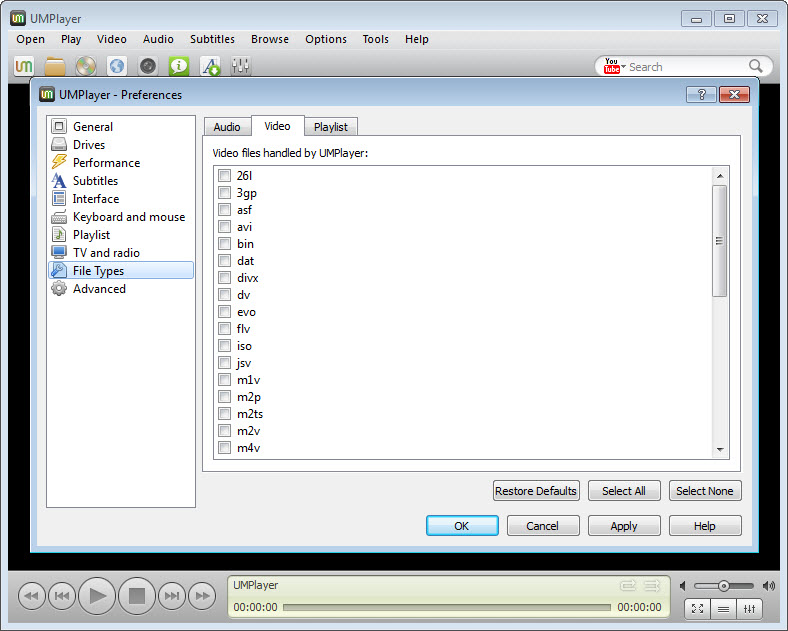The width and height of the screenshot is (788, 631).
Task: Click the fast forward button
Action: click(202, 596)
